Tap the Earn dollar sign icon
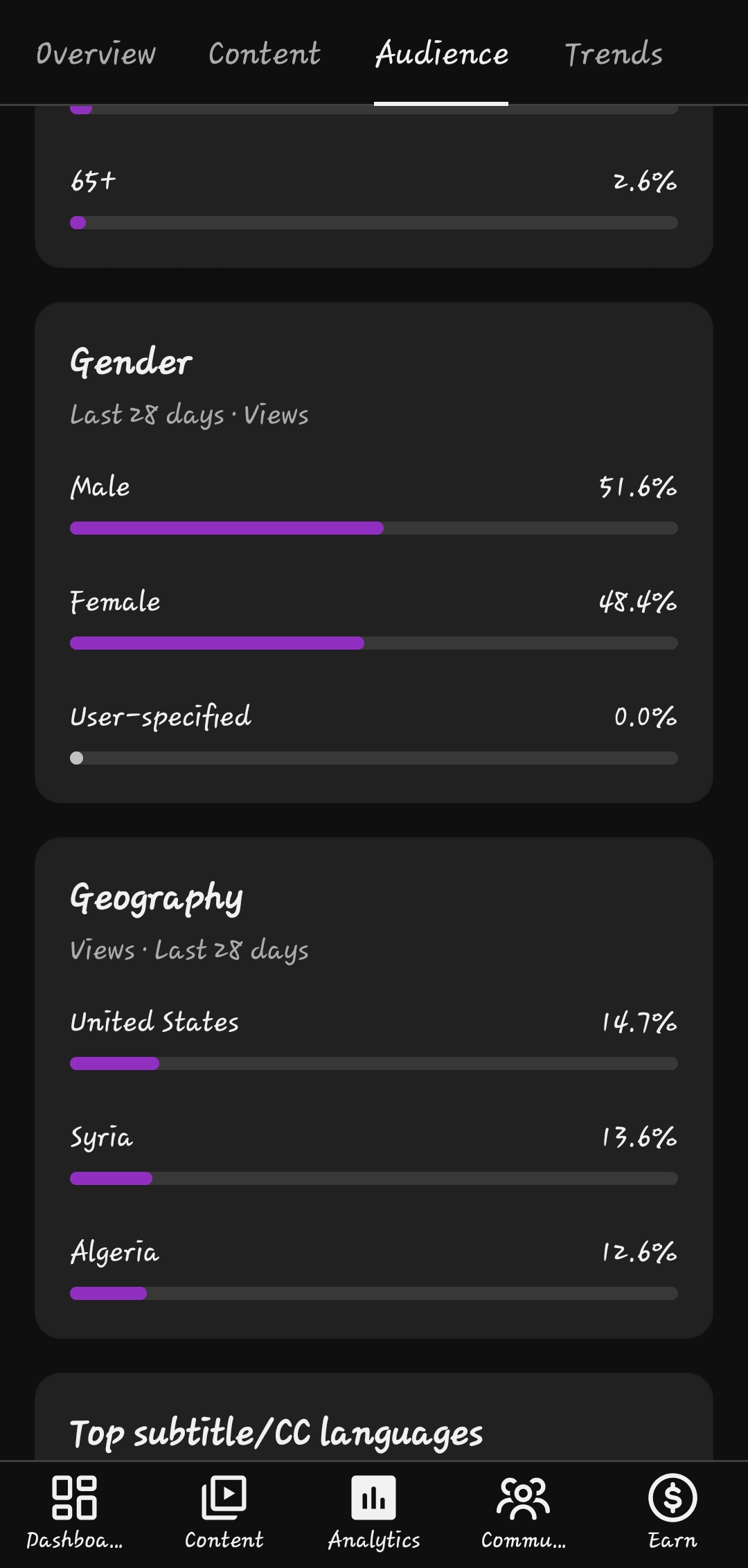 point(673,1497)
